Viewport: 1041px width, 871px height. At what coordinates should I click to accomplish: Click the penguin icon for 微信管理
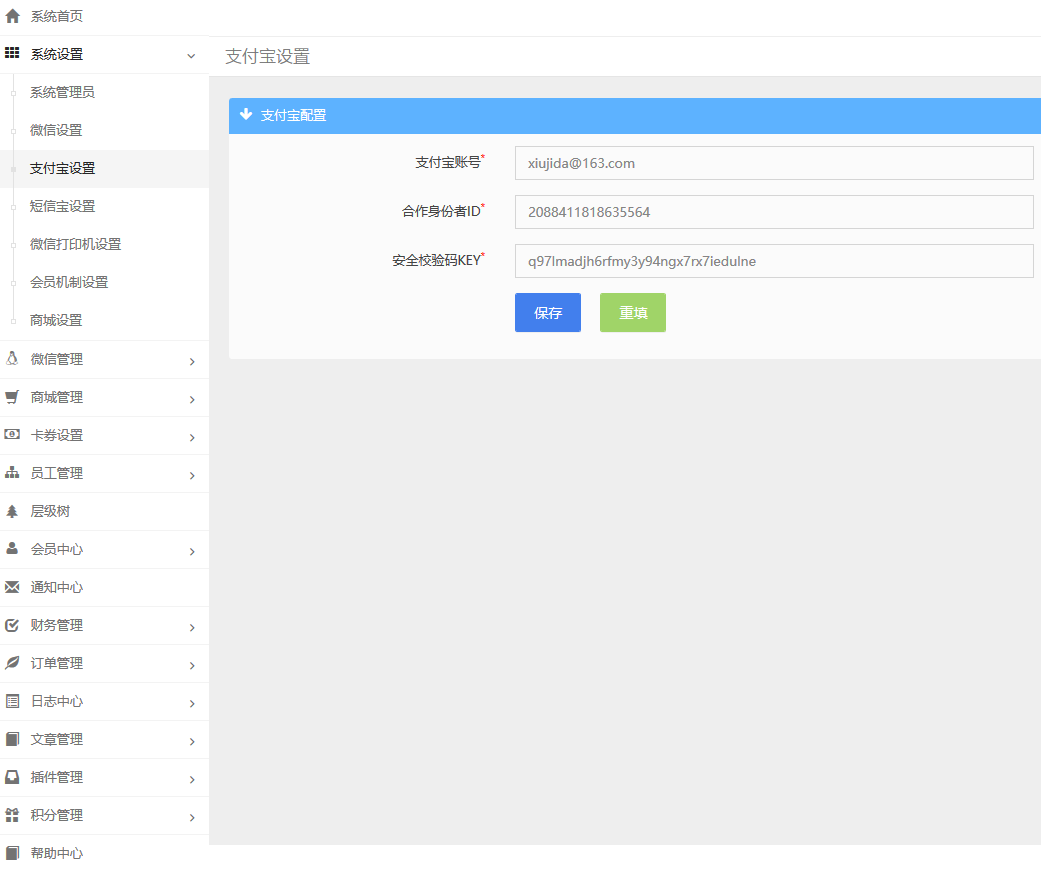pyautogui.click(x=12, y=358)
